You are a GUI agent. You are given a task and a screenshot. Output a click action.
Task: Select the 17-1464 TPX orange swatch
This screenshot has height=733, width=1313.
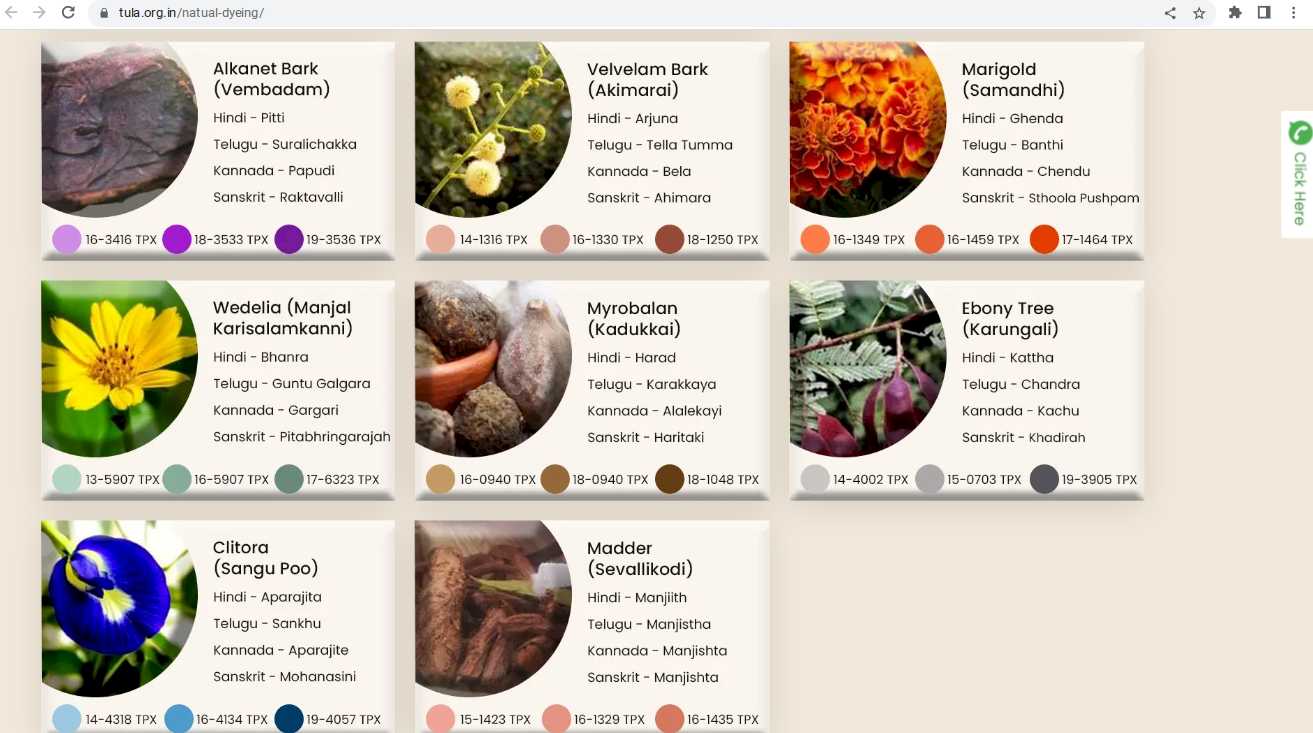click(x=1044, y=240)
